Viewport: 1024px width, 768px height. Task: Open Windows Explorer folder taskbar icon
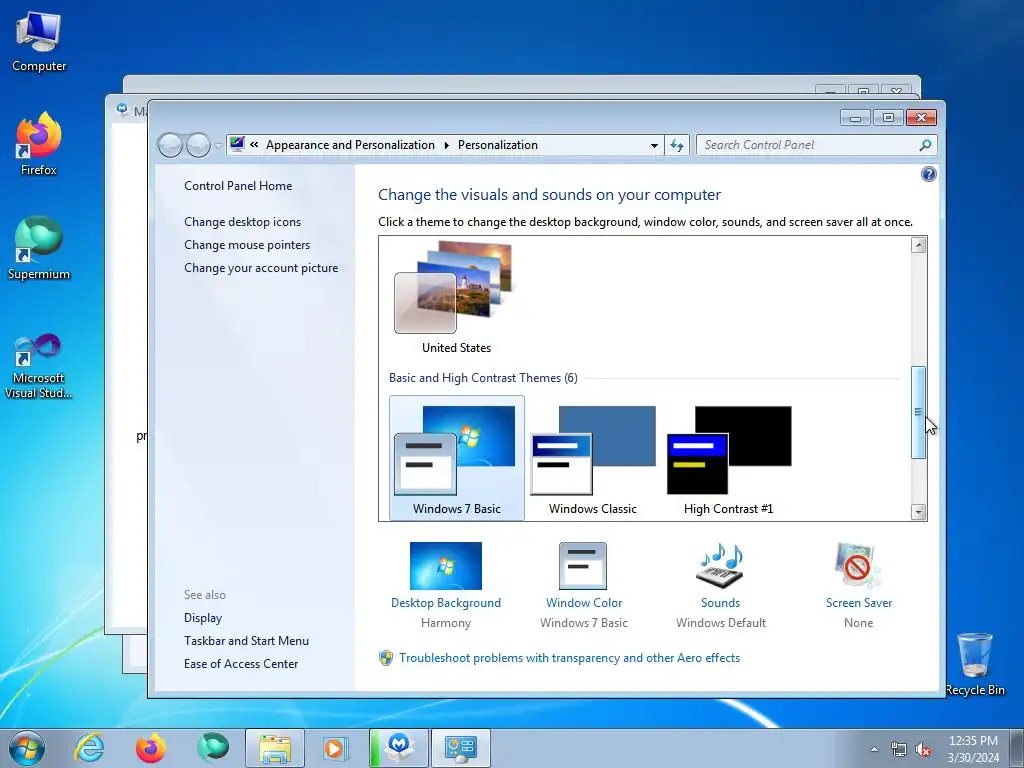click(275, 748)
